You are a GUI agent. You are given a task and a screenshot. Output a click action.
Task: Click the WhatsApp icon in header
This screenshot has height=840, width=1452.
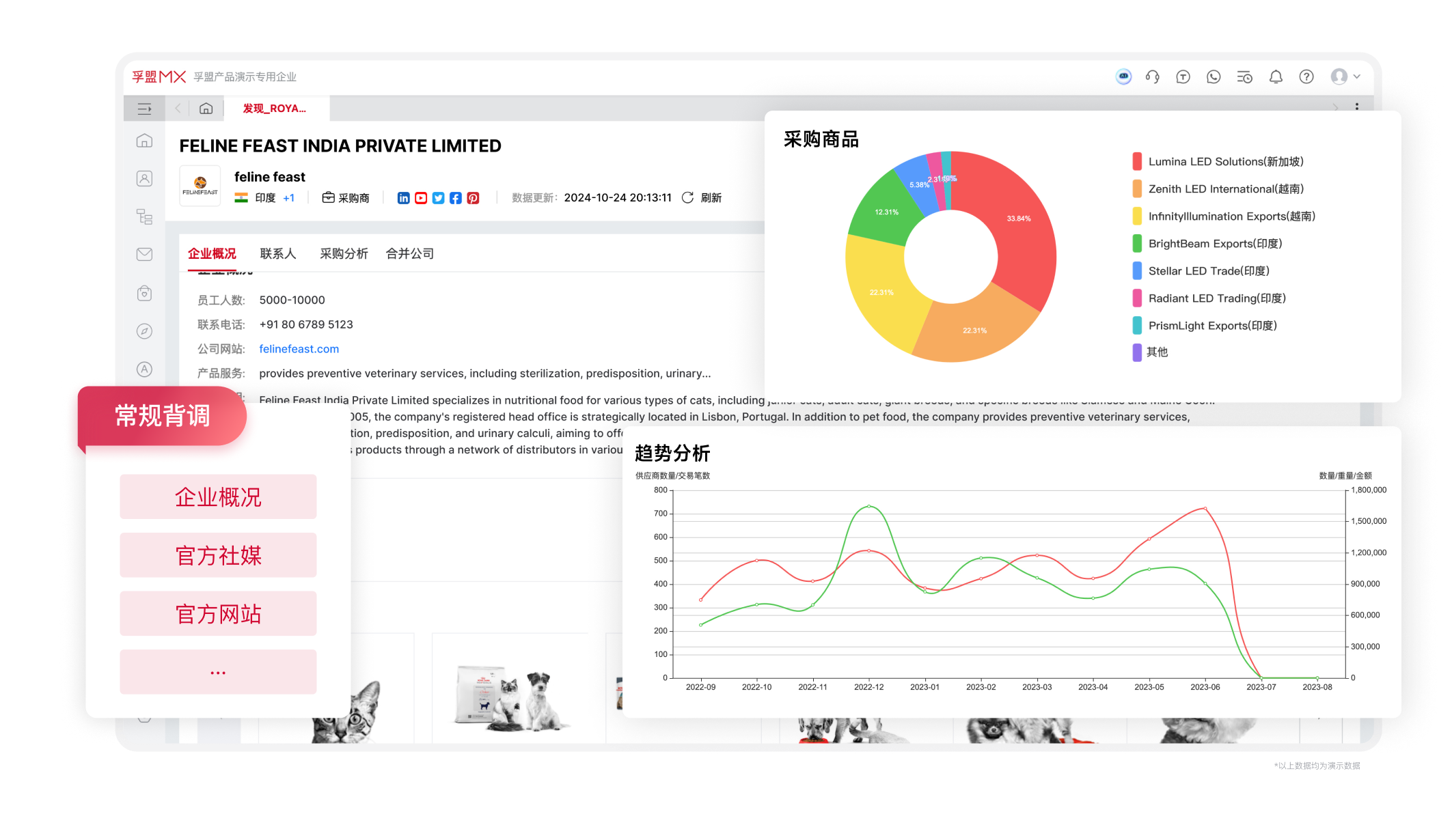(1214, 77)
